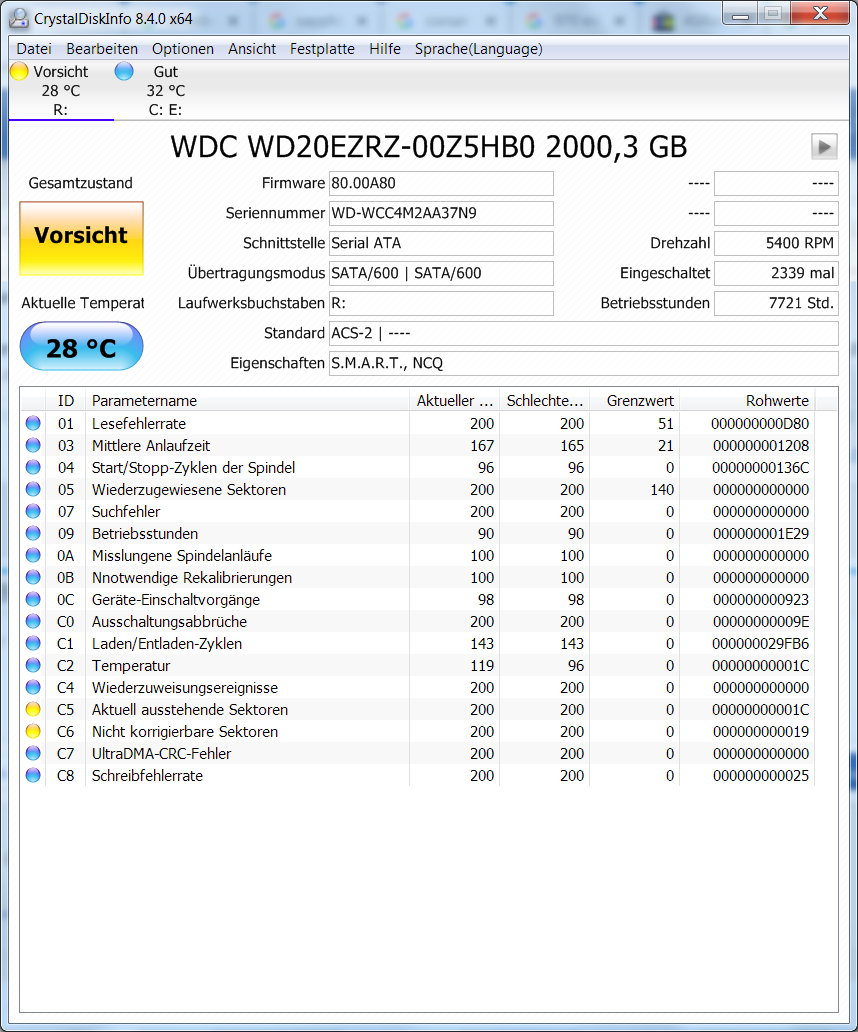Go to next disk with arrow button

(824, 146)
